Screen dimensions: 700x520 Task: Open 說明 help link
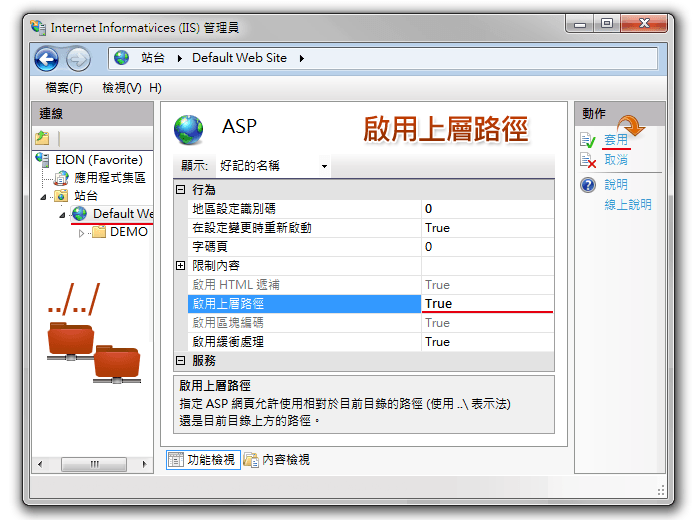(x=616, y=184)
